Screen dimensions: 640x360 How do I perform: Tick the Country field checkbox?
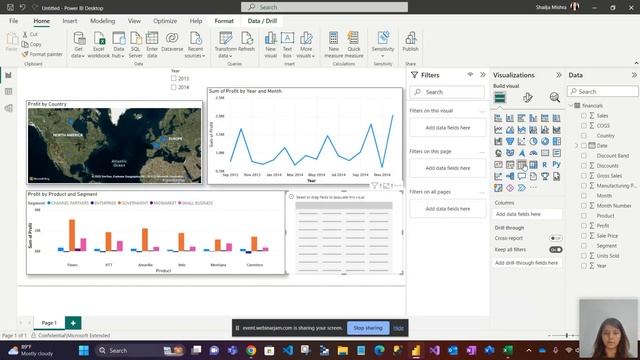point(584,136)
